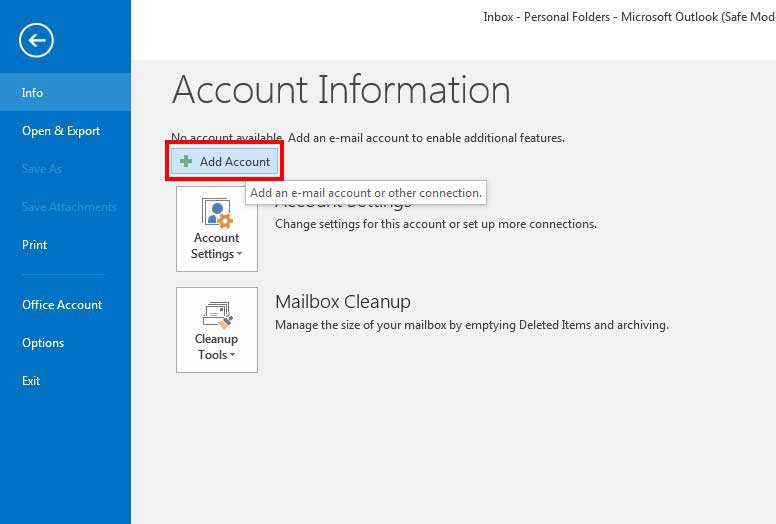Click Exit in the sidebar
This screenshot has width=776, height=524.
65,381
